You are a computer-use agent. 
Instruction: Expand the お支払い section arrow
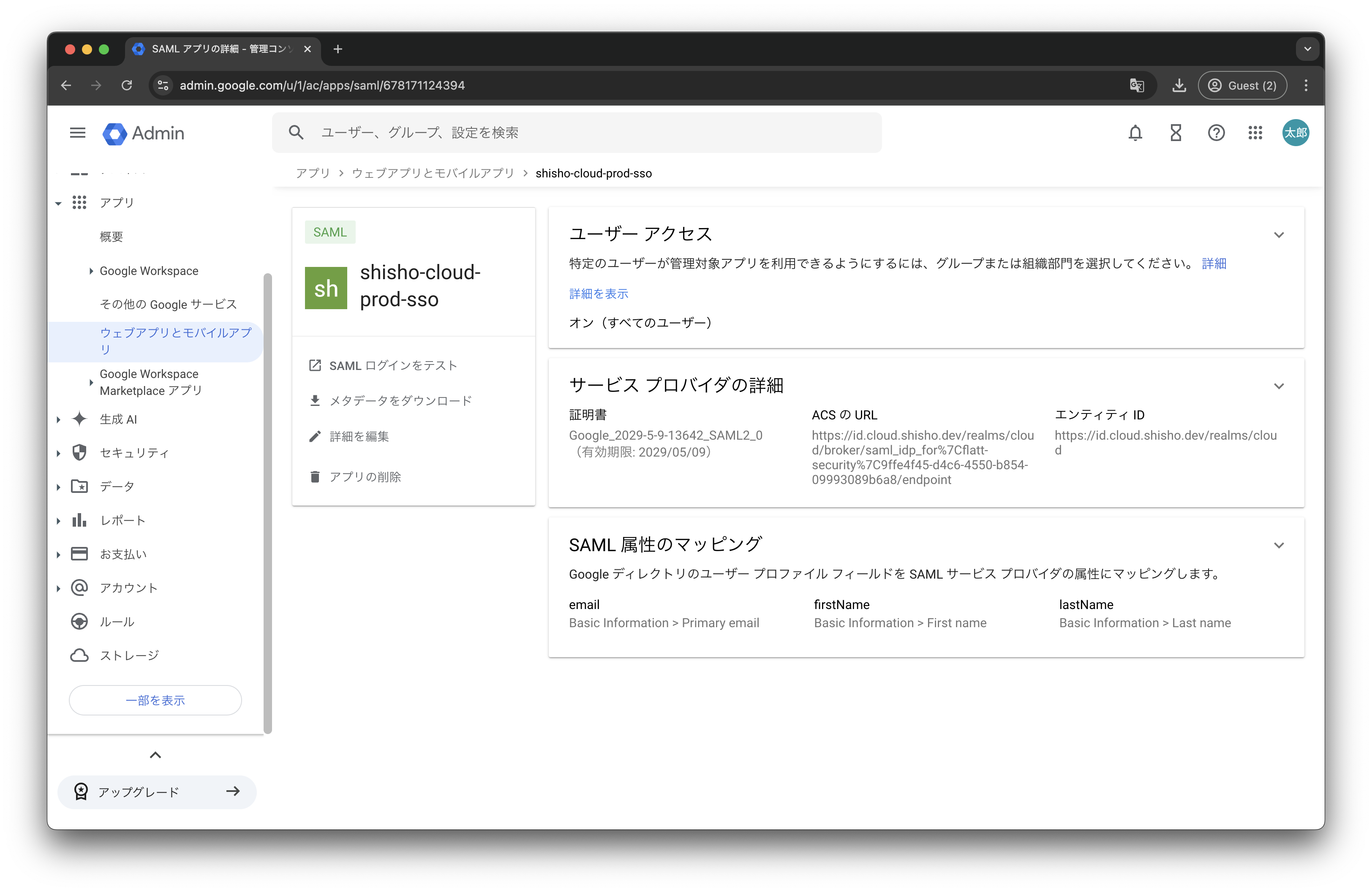coord(58,554)
